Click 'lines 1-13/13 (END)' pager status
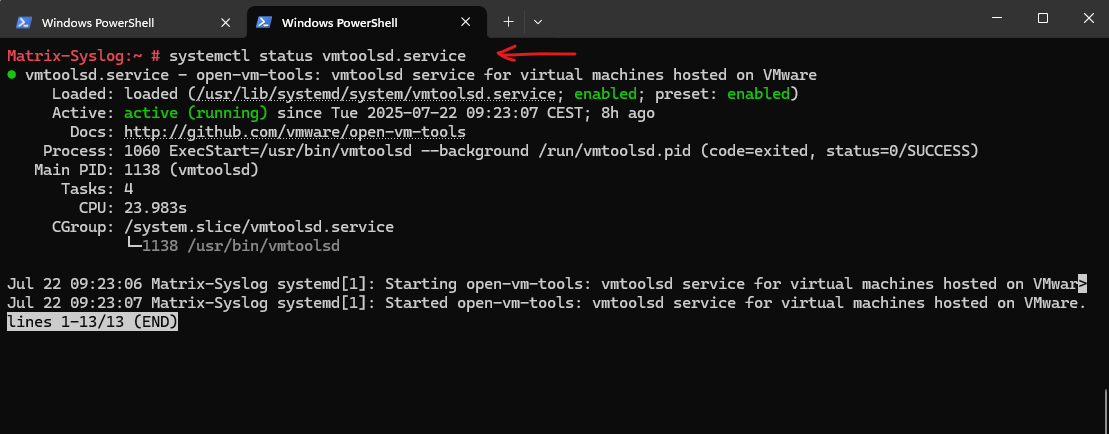1109x434 pixels. coord(92,322)
